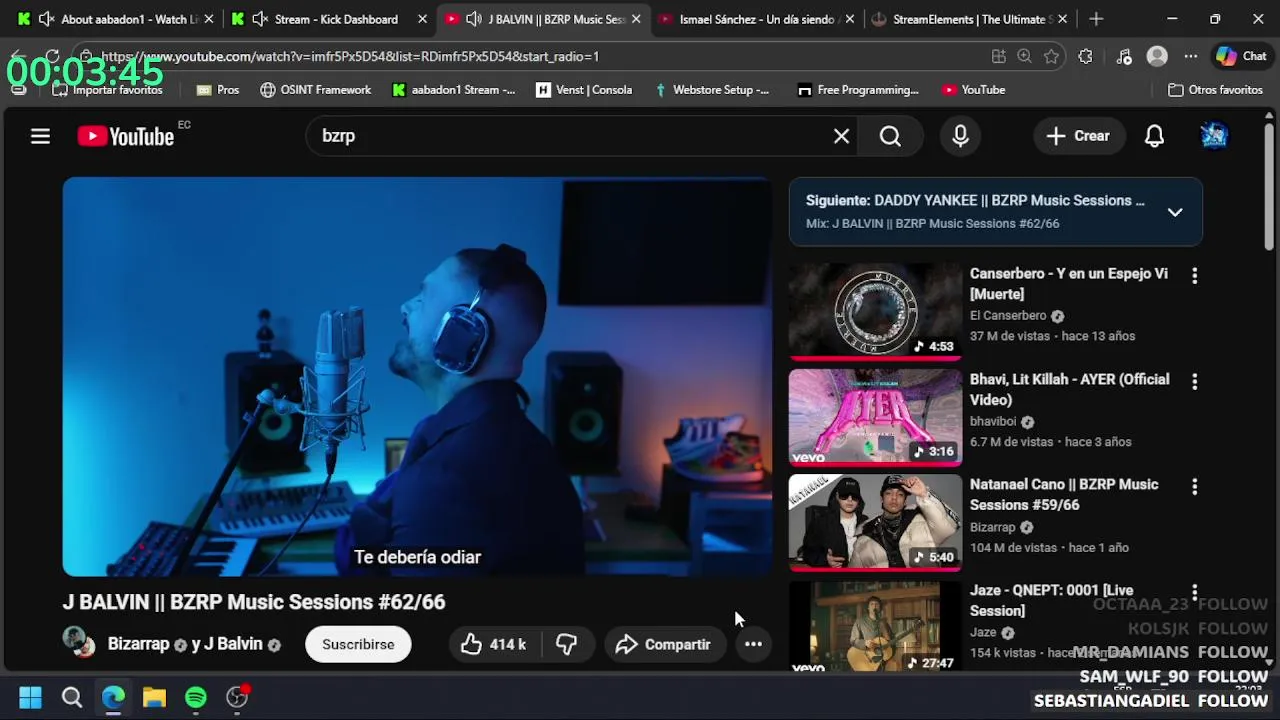The width and height of the screenshot is (1280, 720).
Task: Mute the J BALVIN tab audio icon
Action: point(473,19)
